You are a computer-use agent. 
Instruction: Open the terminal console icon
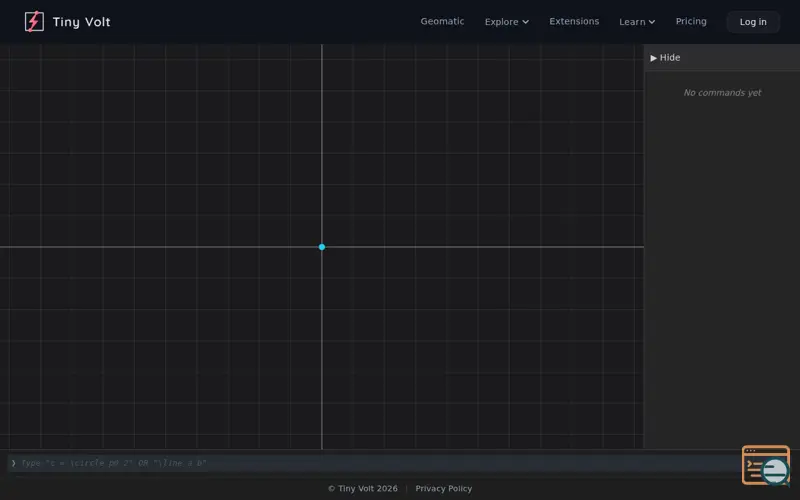pos(765,465)
